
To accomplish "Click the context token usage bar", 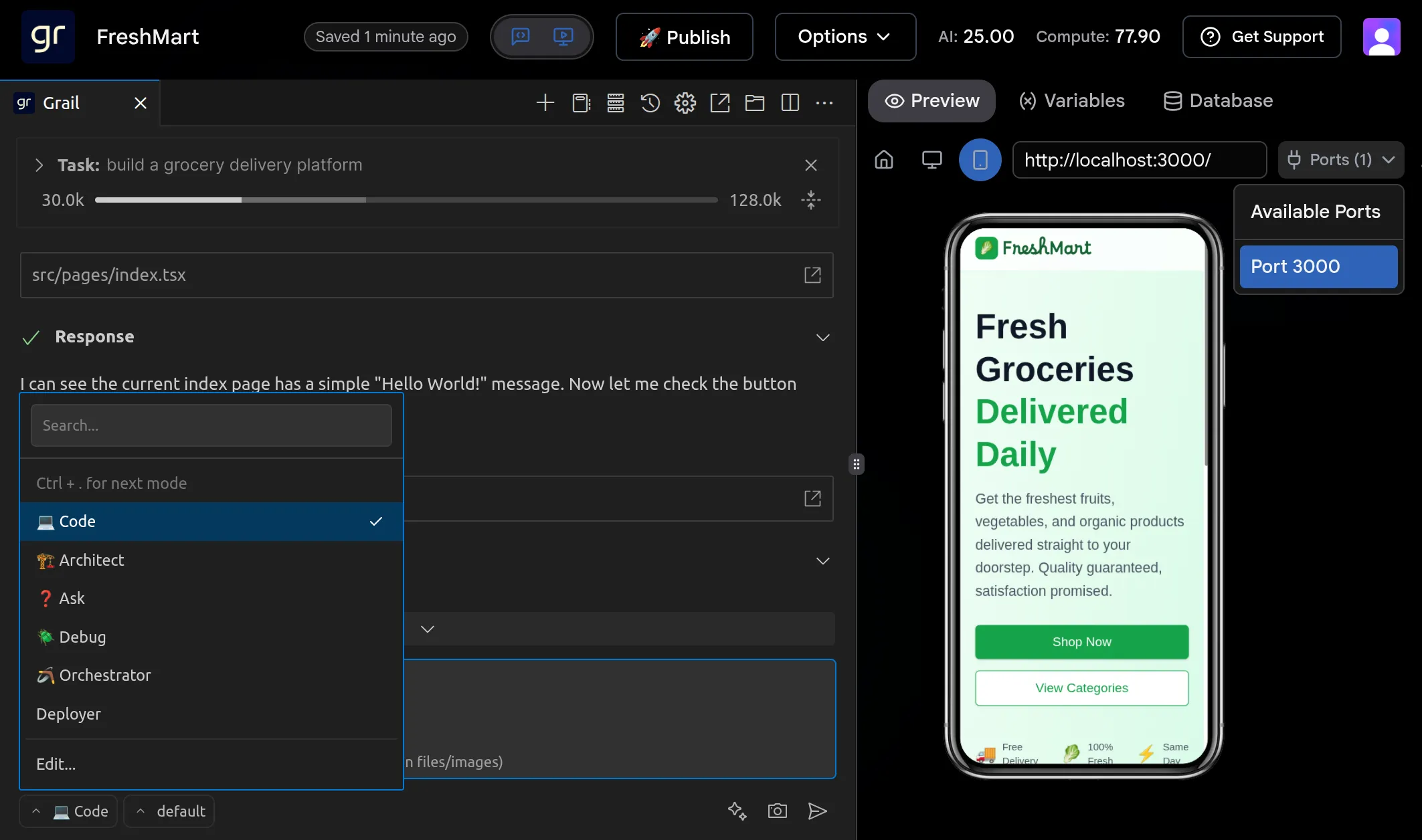I will pos(406,200).
